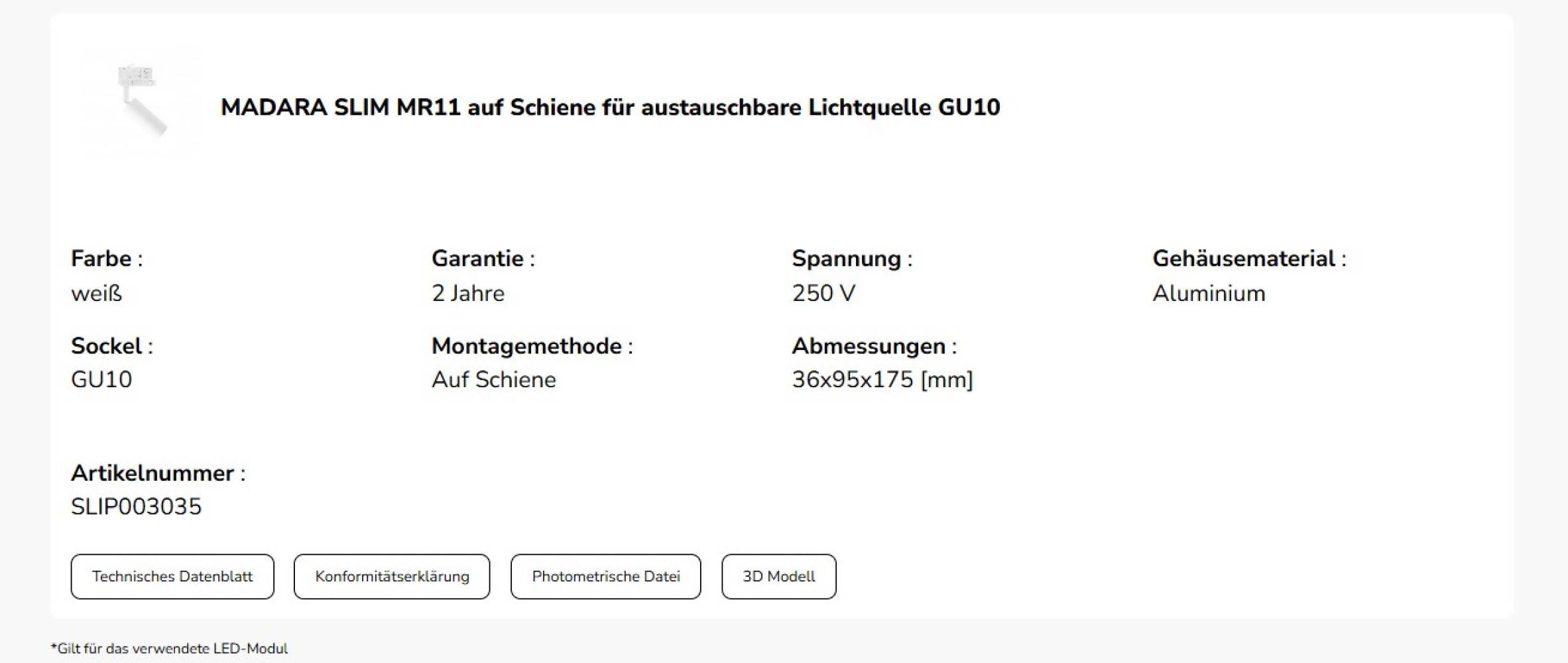Select the Abmessungen dimensions 36x95x175
The height and width of the screenshot is (663, 1568).
[x=882, y=379]
